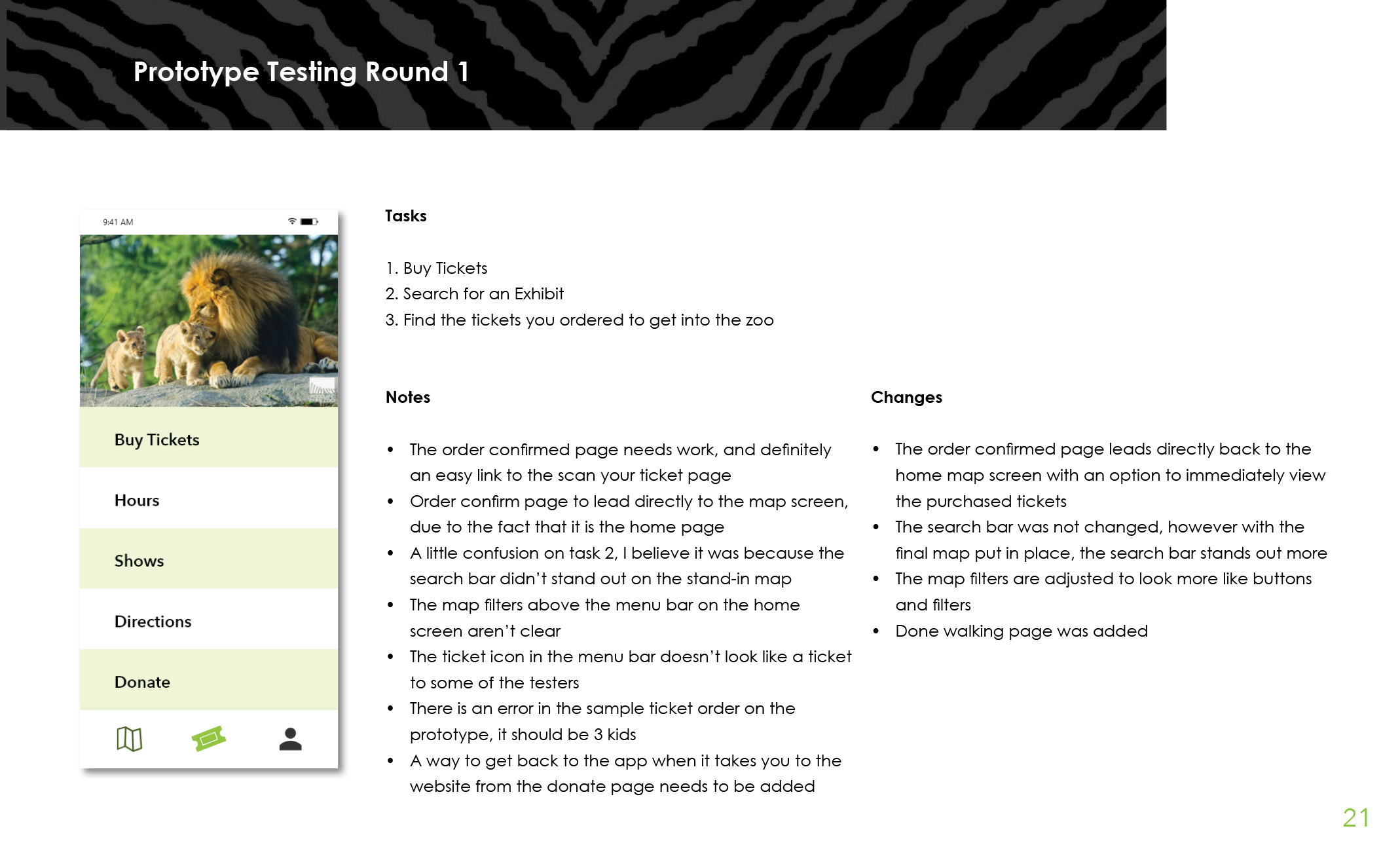Click the zoo logo watermark on photo
Viewport: 1400px width, 860px height.
click(322, 388)
